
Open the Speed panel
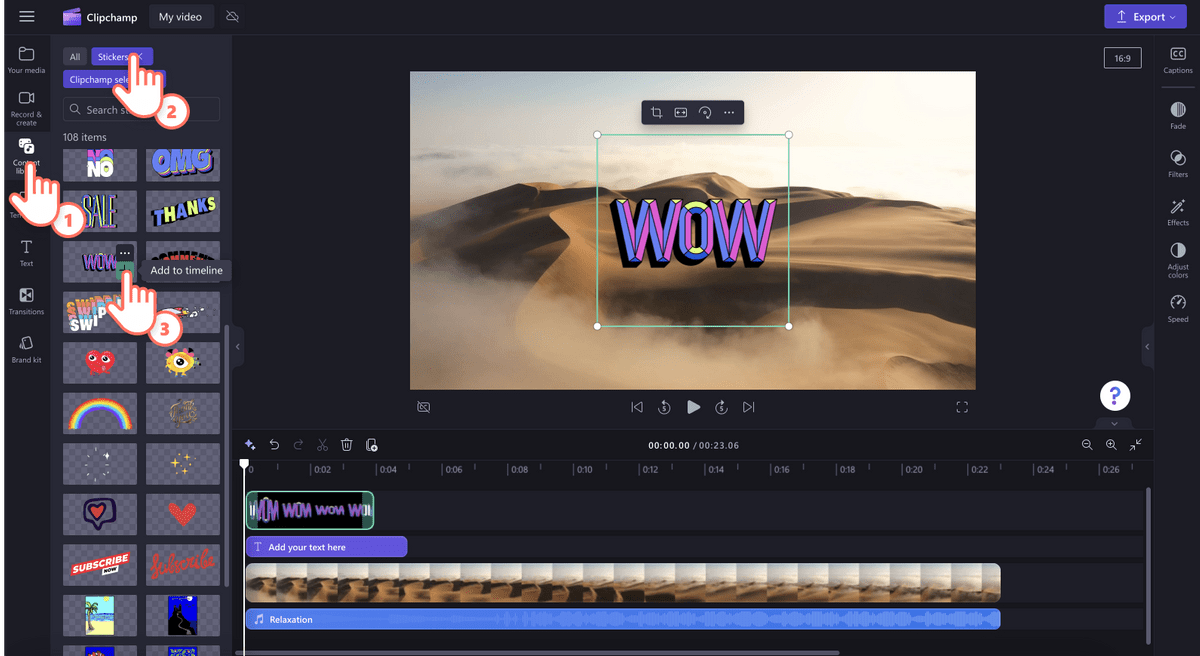(1177, 310)
